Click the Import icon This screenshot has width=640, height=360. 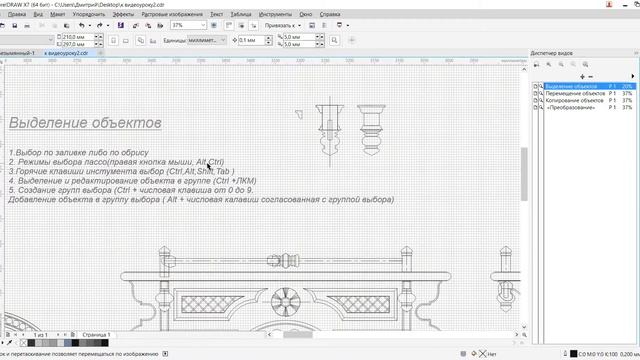click(136, 26)
